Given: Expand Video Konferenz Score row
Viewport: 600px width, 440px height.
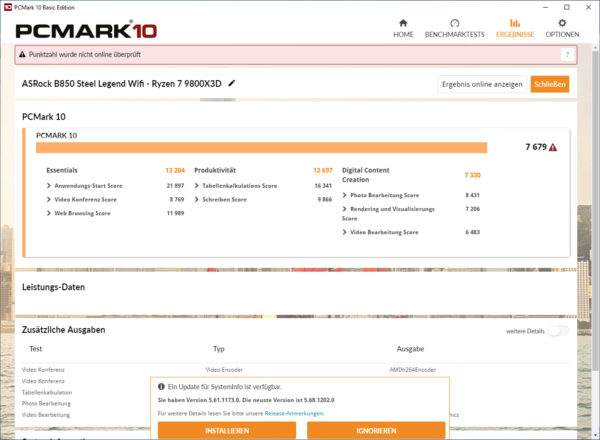Looking at the screenshot, I should tap(50, 200).
